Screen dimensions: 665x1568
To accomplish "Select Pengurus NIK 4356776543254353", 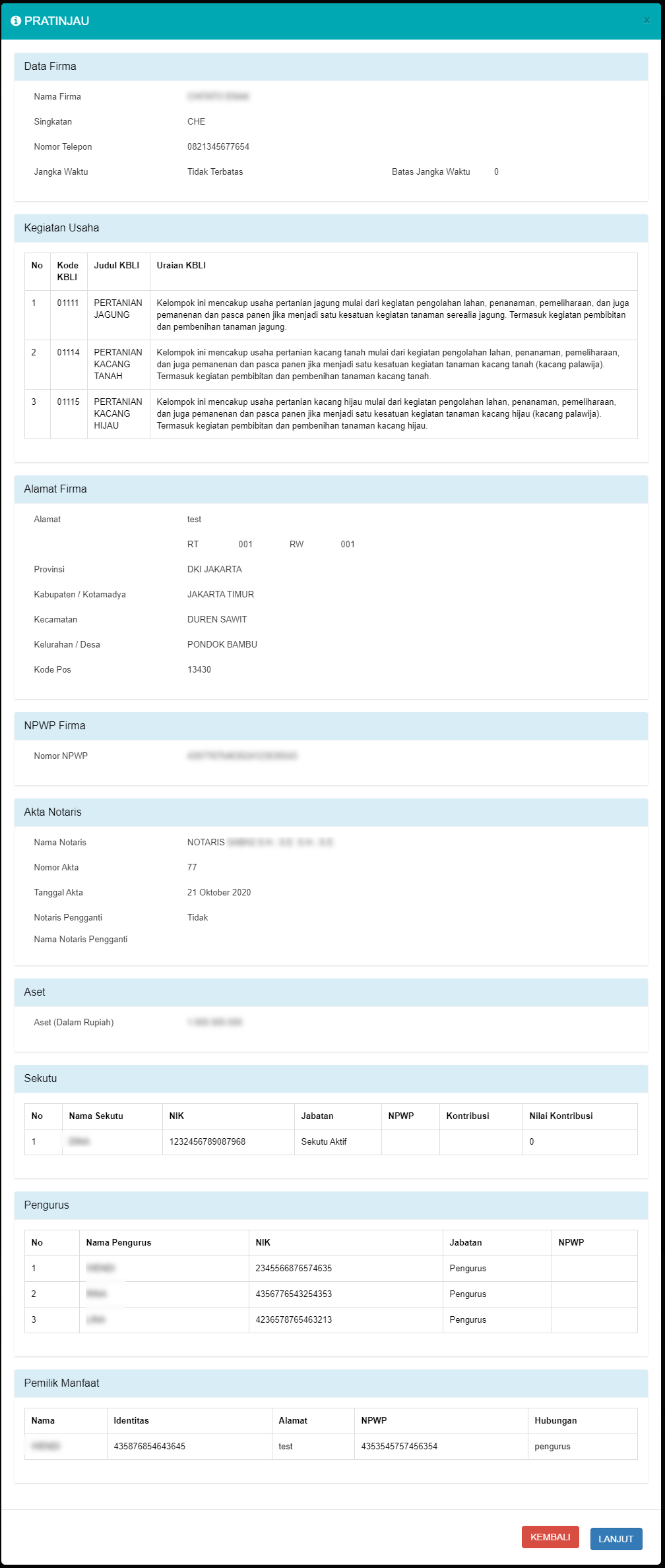I will pos(294,1294).
